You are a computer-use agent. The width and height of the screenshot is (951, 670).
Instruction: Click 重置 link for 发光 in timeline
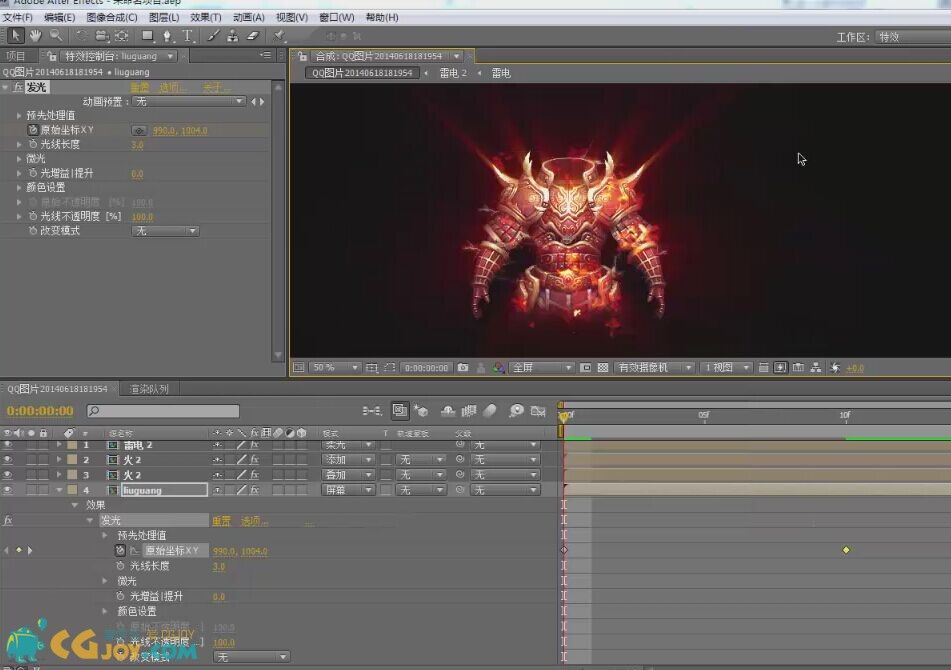(x=221, y=521)
